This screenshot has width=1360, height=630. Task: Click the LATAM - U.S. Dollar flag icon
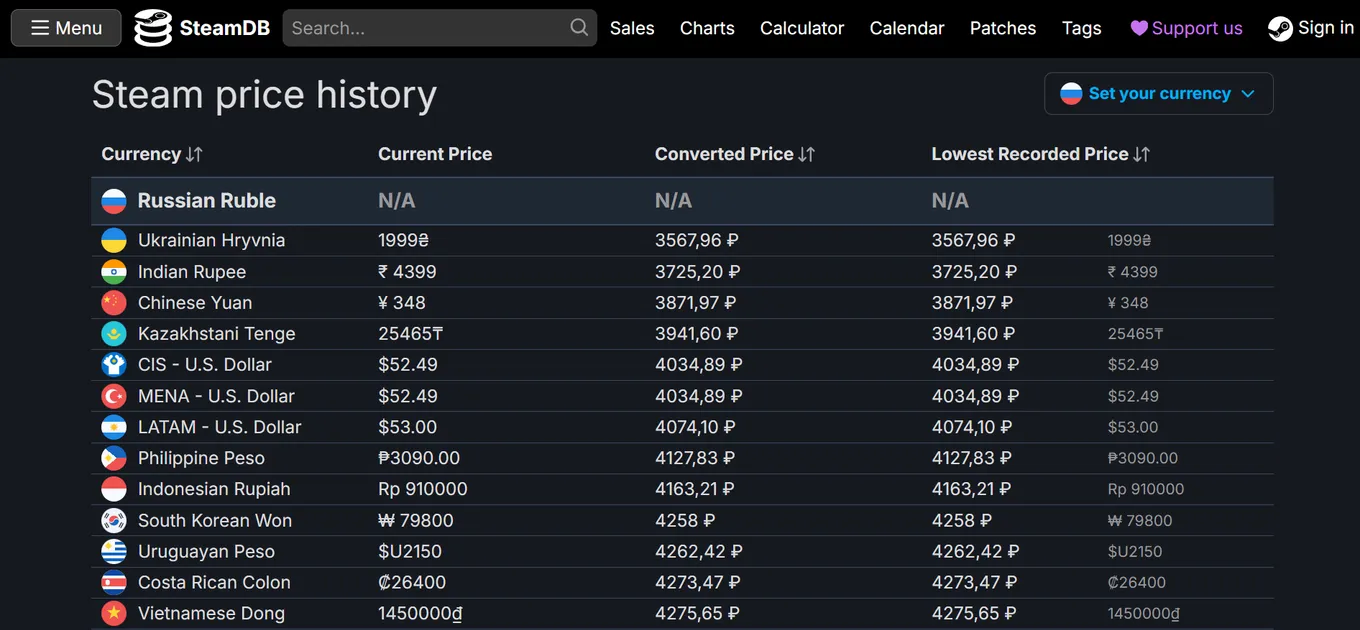(114, 427)
